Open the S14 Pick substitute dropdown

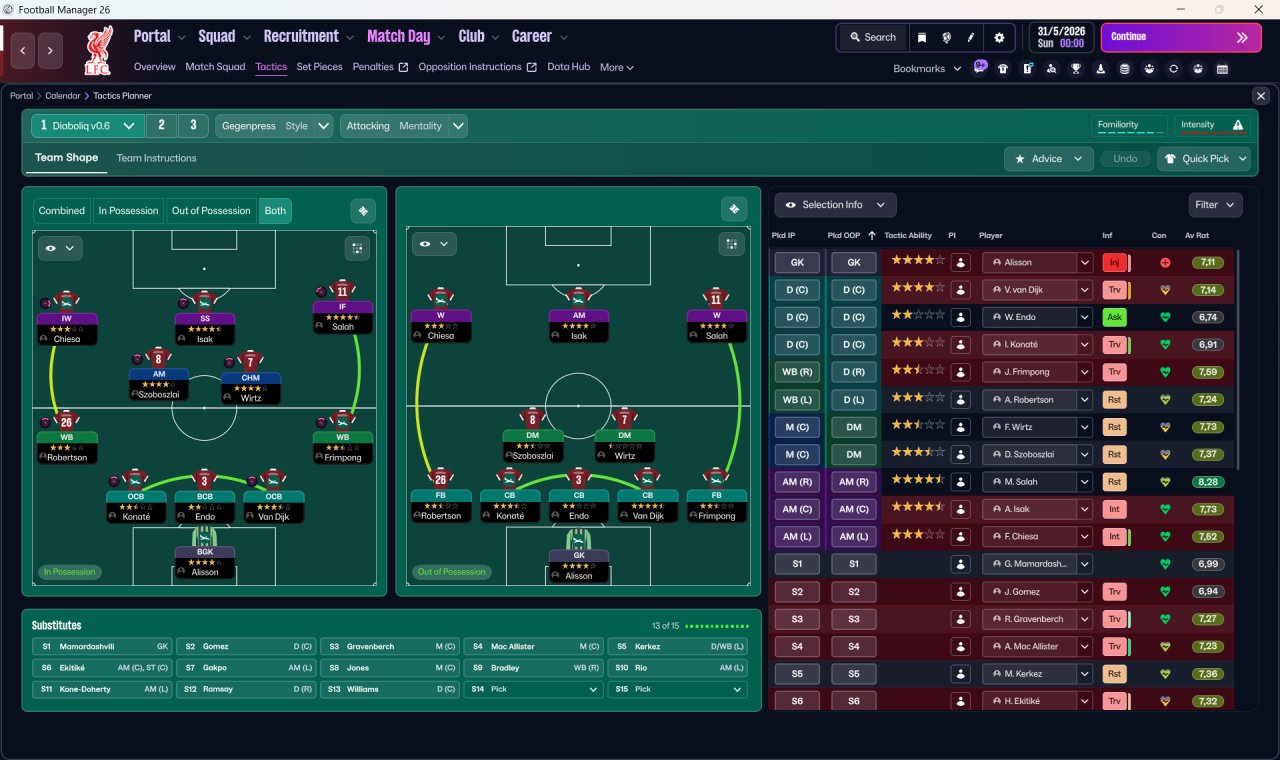(x=536, y=689)
